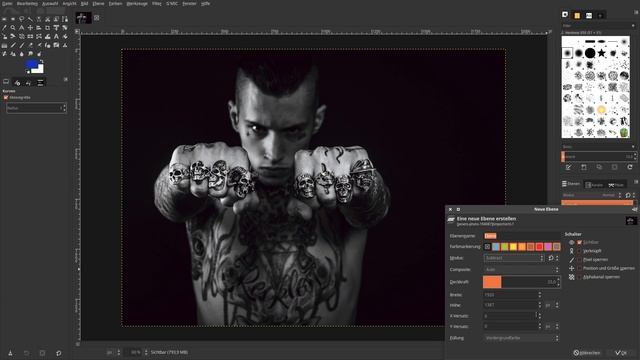Screen dimensions: 640x360
Task: Select the Smudge tool
Action: [x=30, y=53]
